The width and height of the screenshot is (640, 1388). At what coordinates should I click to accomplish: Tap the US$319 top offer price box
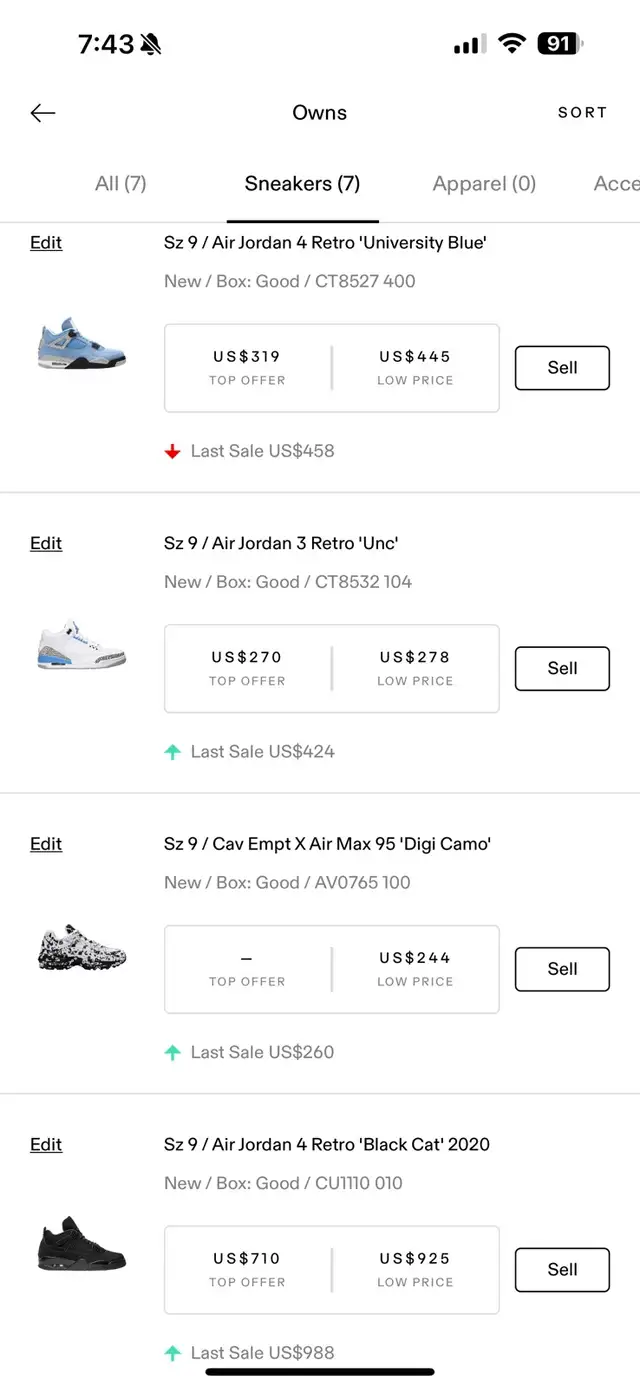[x=247, y=367]
